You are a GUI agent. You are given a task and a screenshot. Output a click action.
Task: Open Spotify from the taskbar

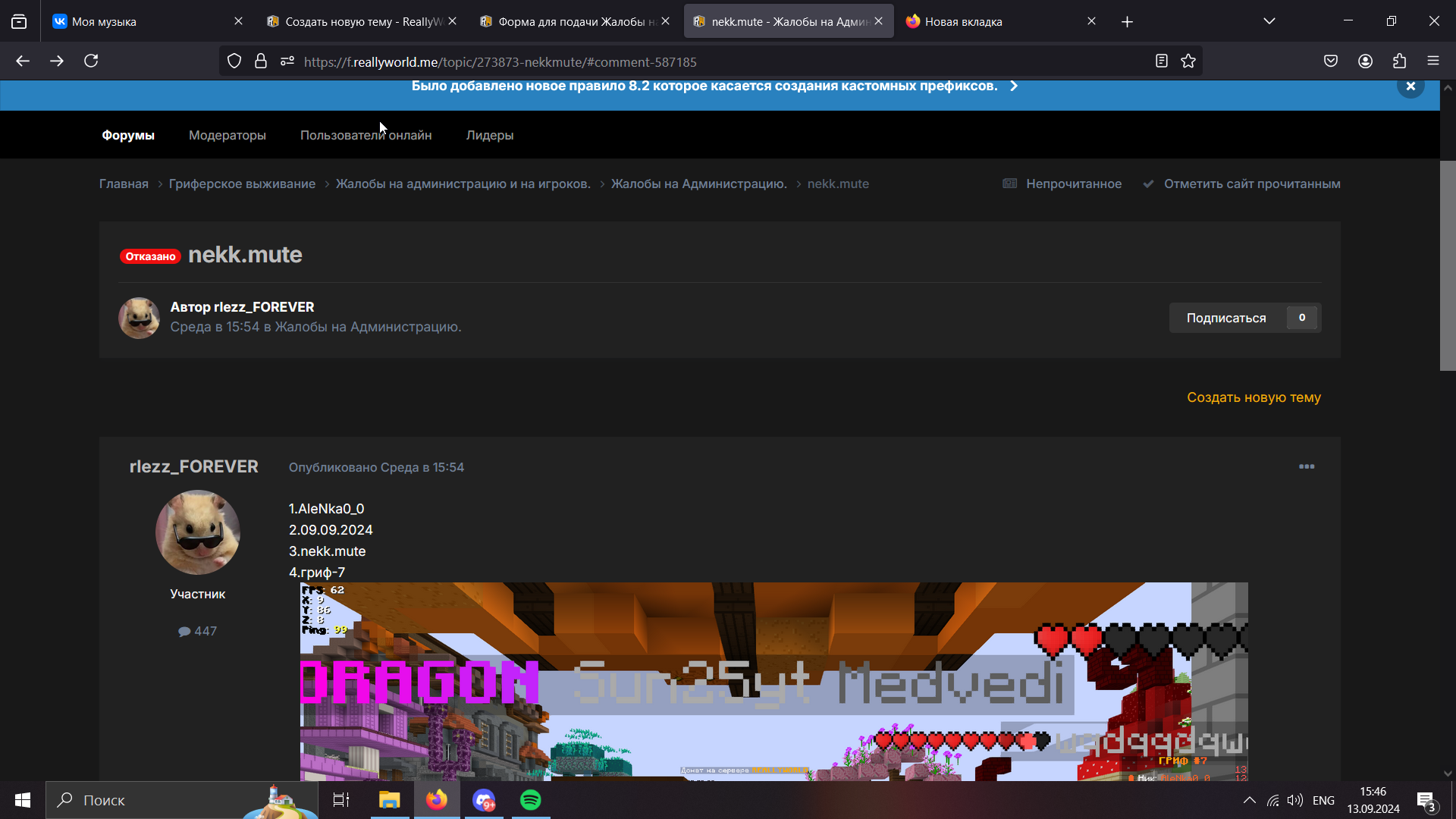pyautogui.click(x=531, y=800)
